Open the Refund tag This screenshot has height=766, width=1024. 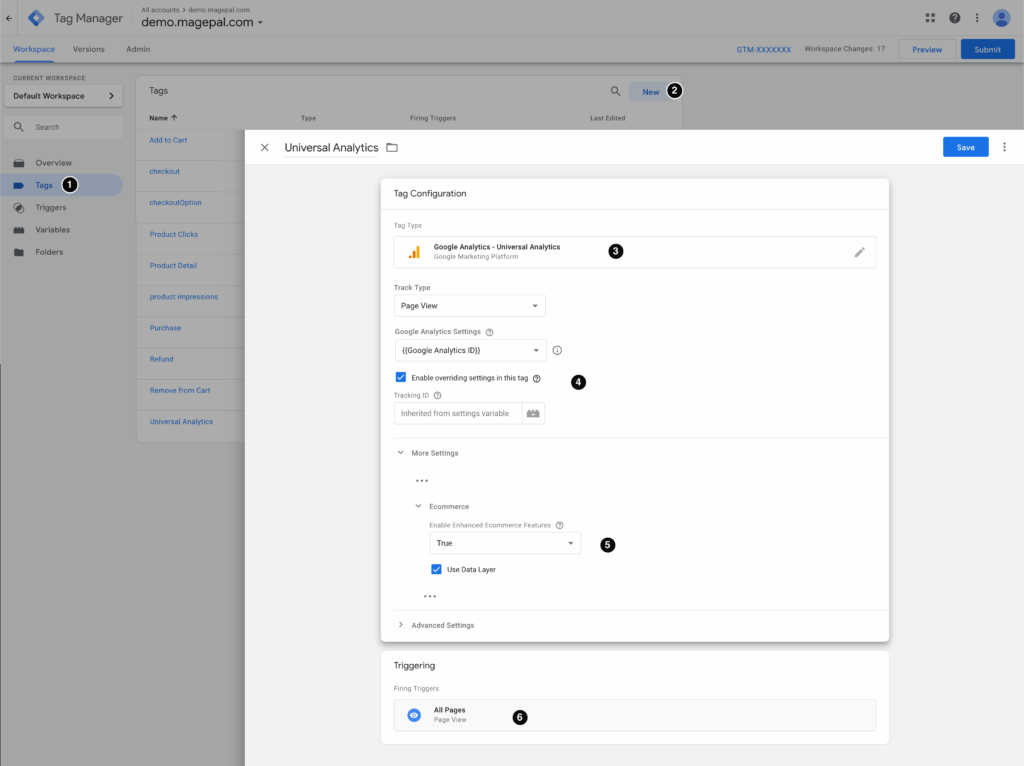click(161, 359)
